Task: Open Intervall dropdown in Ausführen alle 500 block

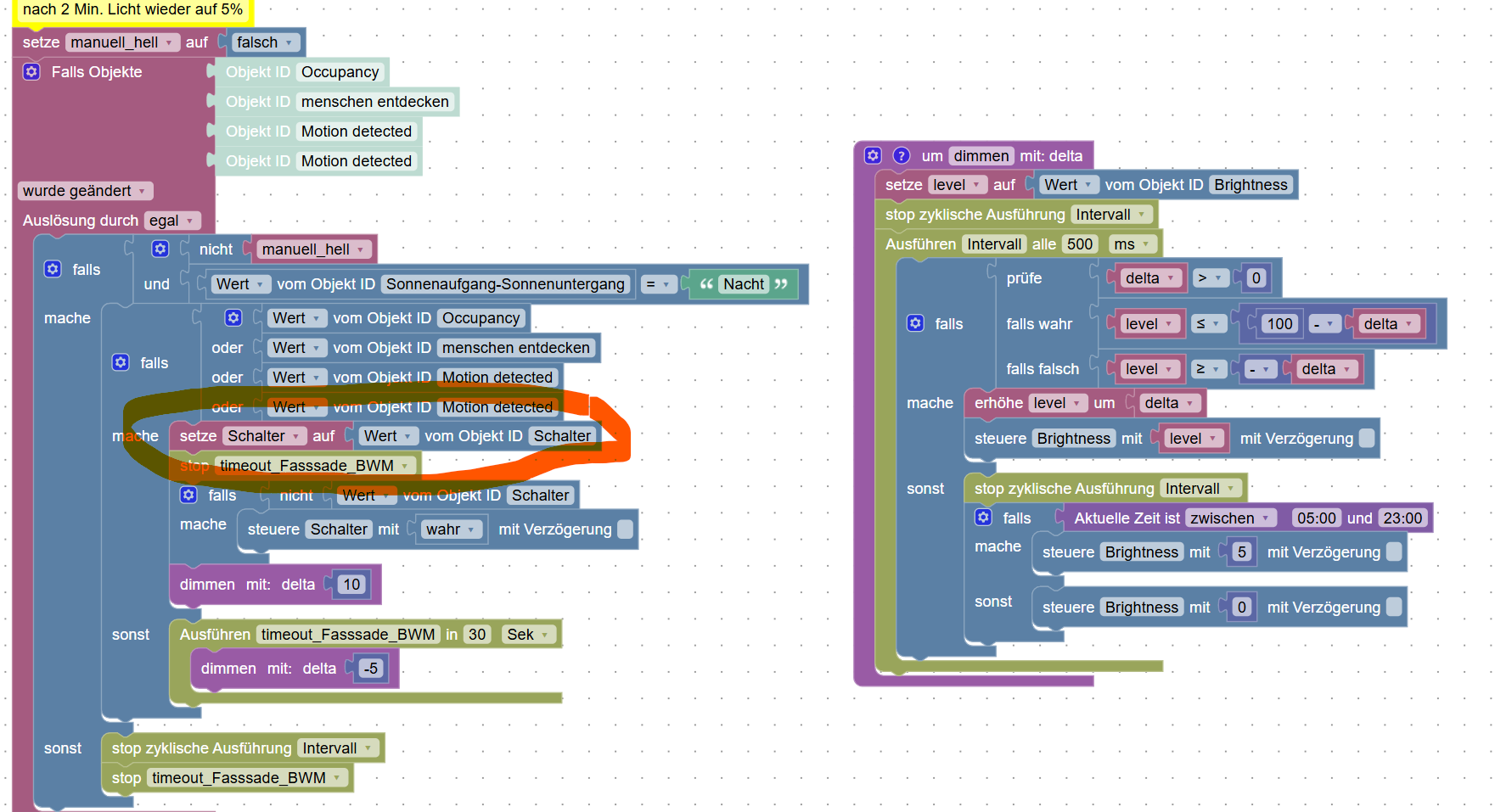Action: tap(994, 244)
